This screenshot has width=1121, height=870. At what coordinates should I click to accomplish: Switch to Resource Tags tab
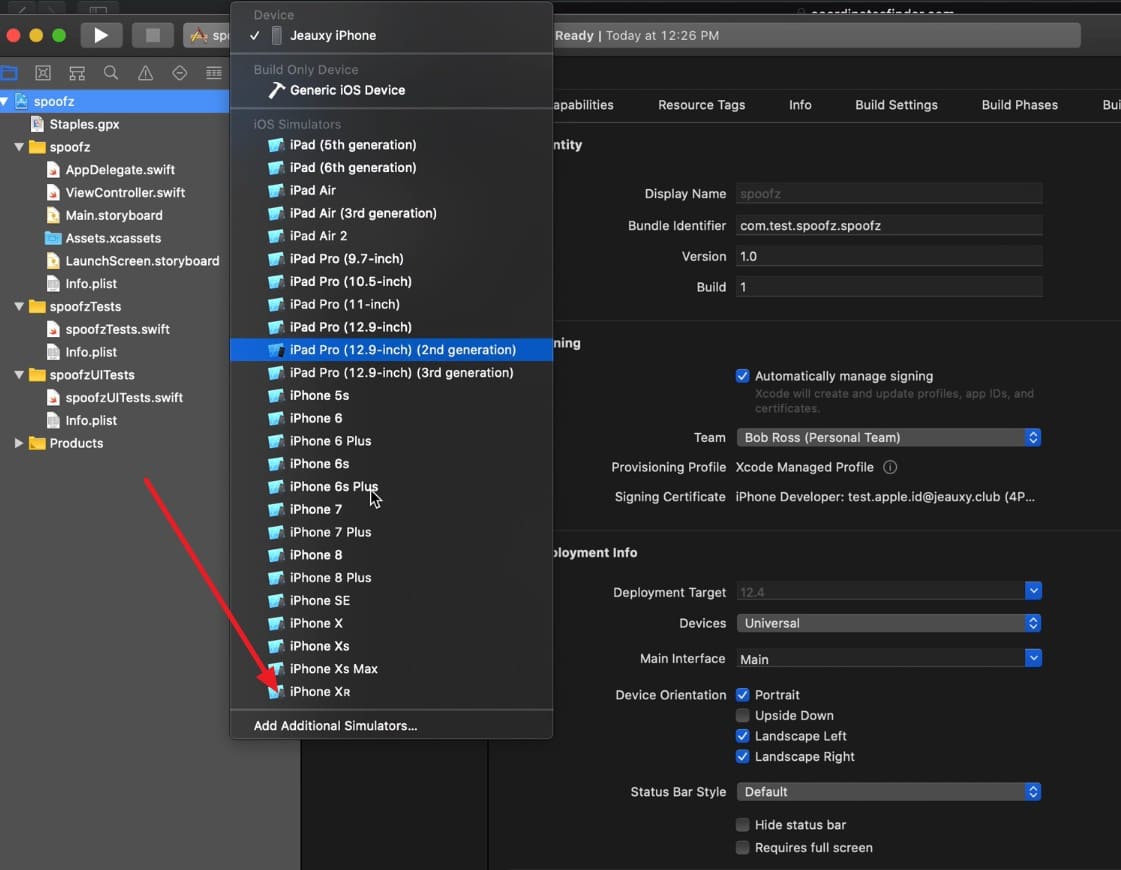(701, 105)
